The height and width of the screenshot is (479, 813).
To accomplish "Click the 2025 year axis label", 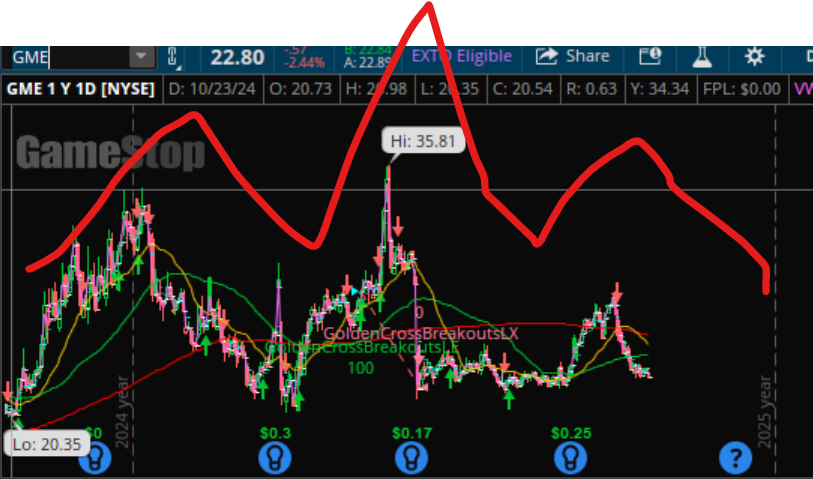I will [765, 412].
